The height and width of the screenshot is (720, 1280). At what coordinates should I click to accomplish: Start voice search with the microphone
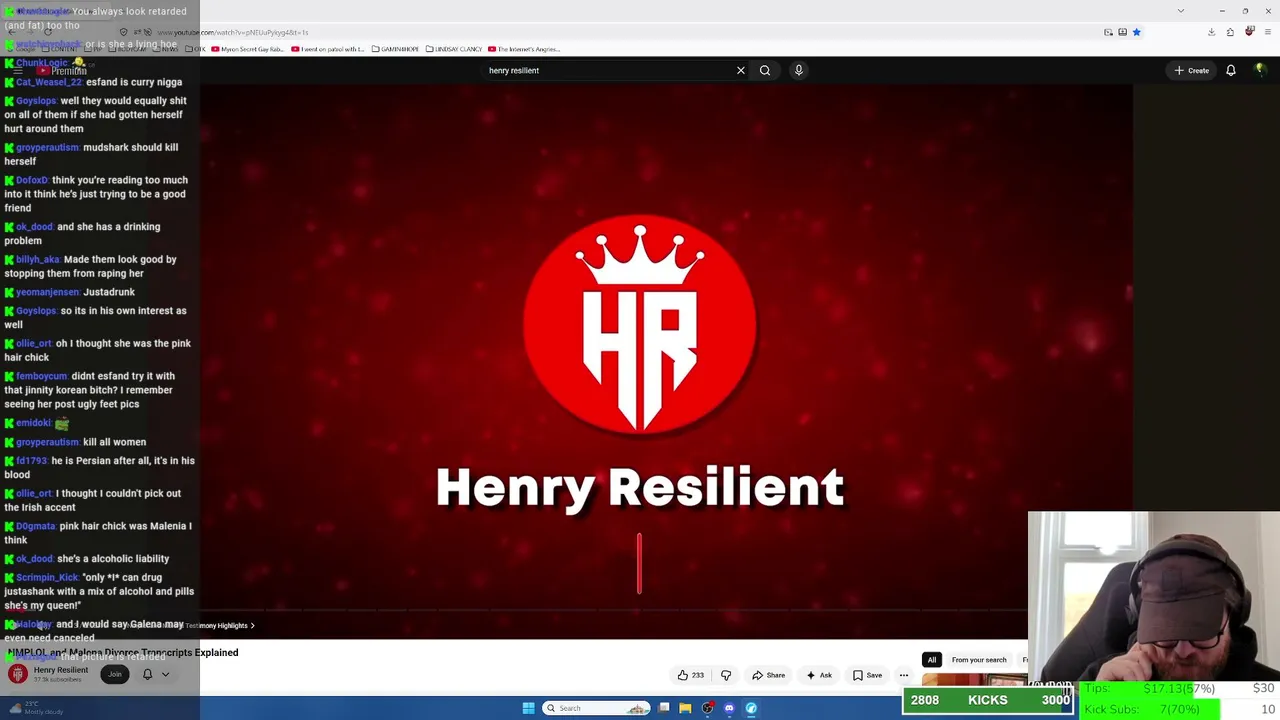798,70
